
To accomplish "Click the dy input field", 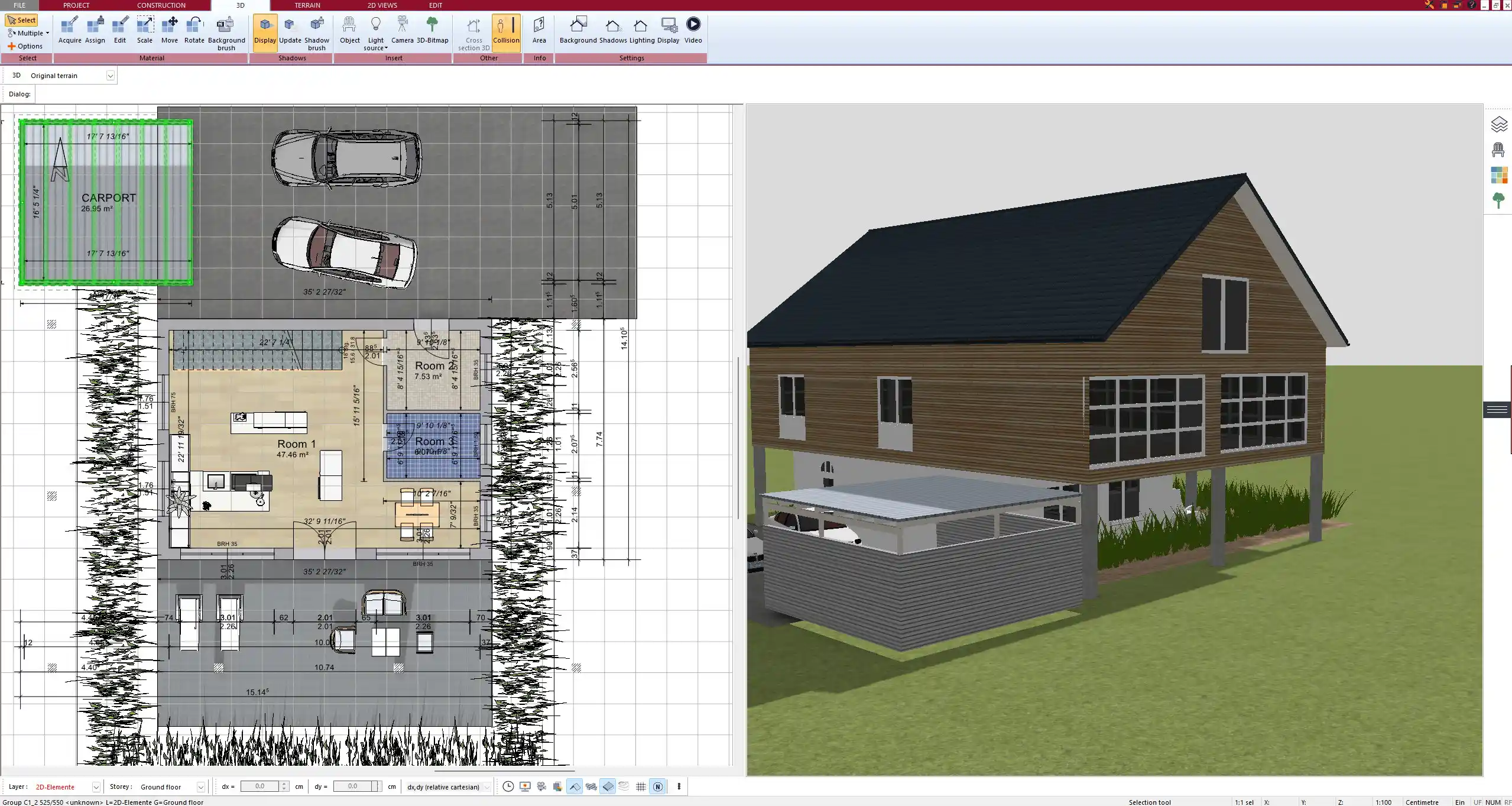I will tap(353, 786).
